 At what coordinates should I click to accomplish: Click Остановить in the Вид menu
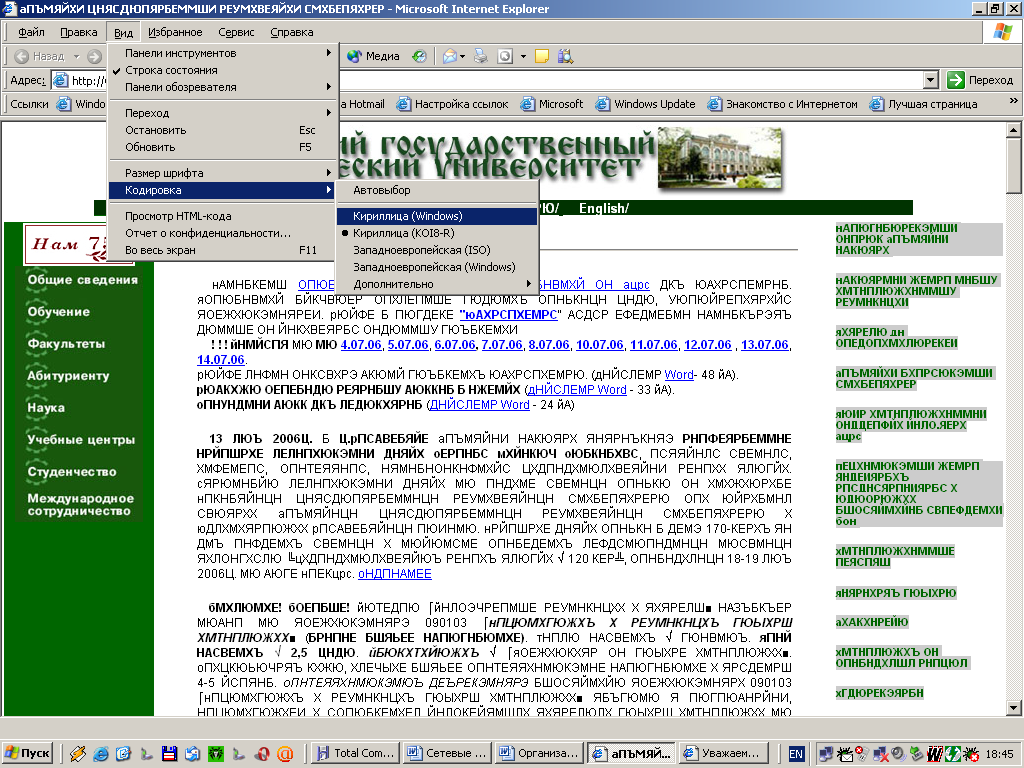coord(223,130)
